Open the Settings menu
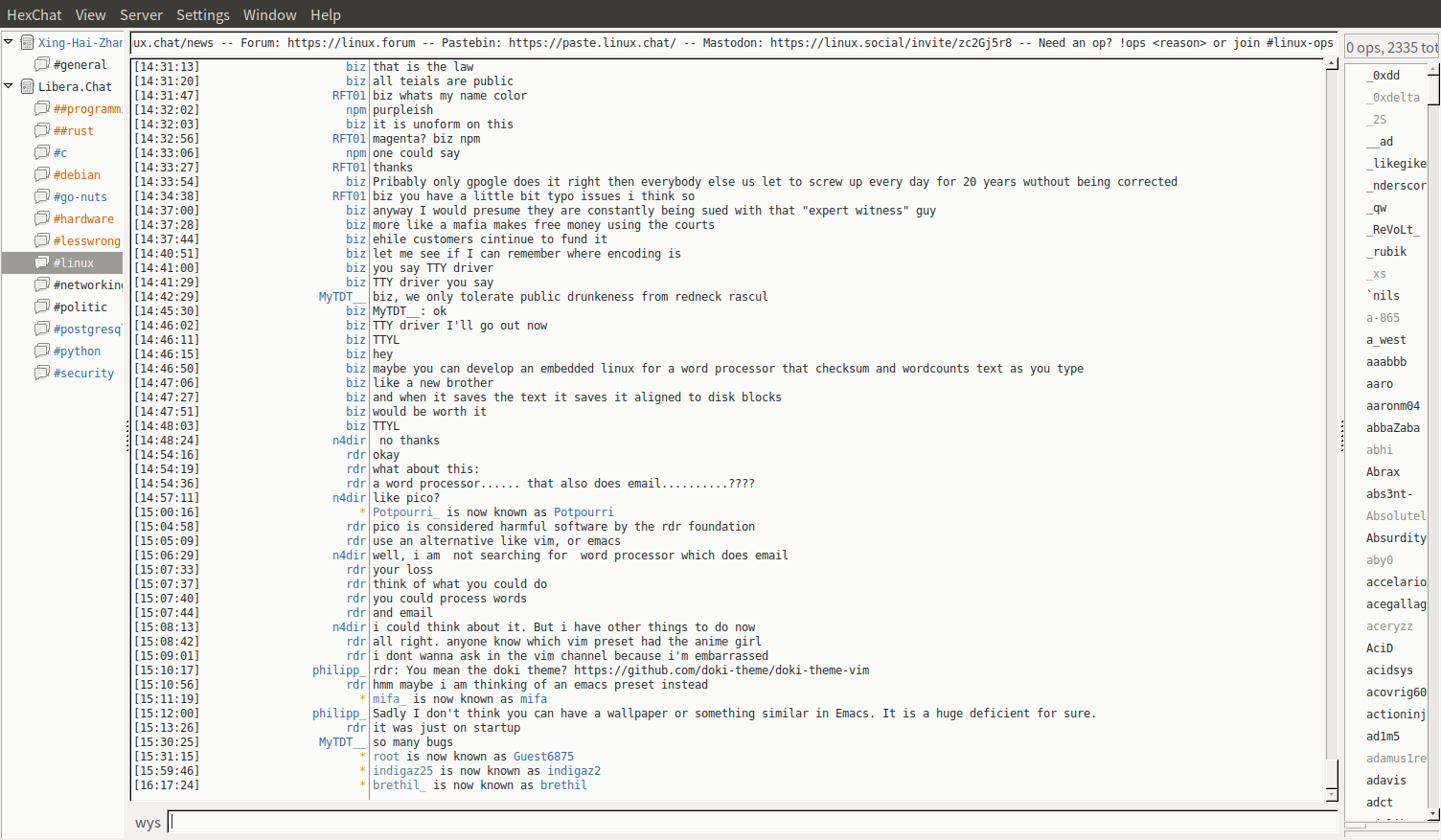 (202, 14)
